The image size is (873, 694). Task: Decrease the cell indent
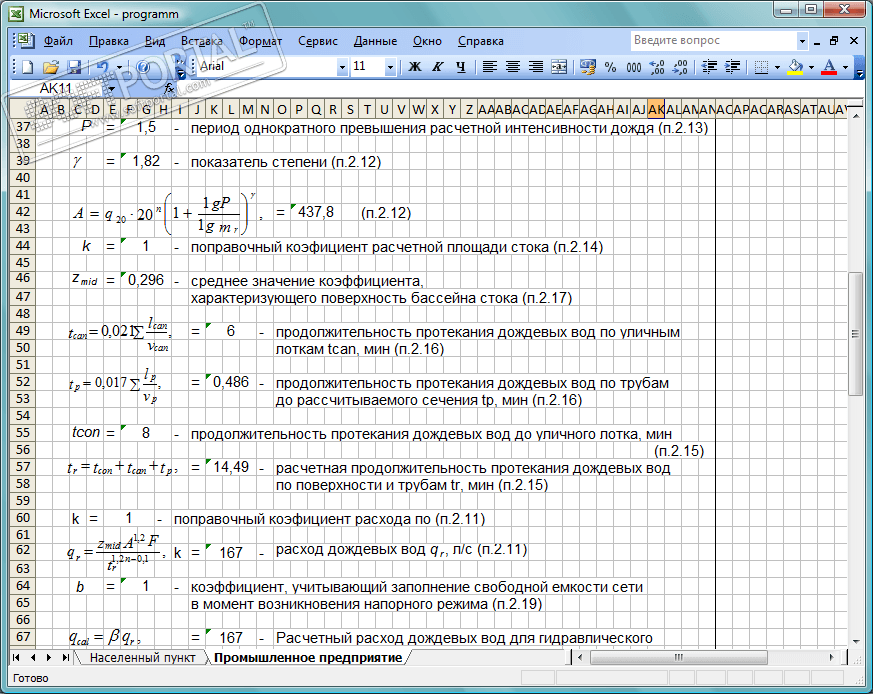(709, 67)
